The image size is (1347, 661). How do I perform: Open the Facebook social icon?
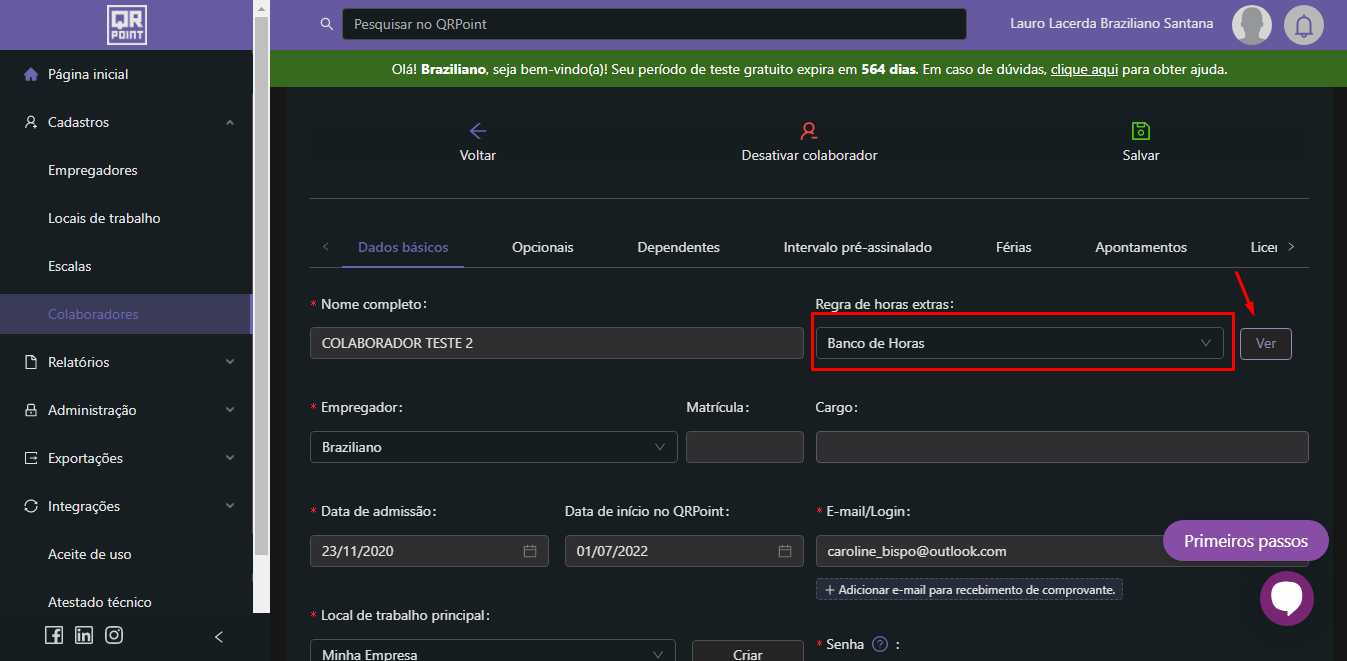[x=54, y=635]
